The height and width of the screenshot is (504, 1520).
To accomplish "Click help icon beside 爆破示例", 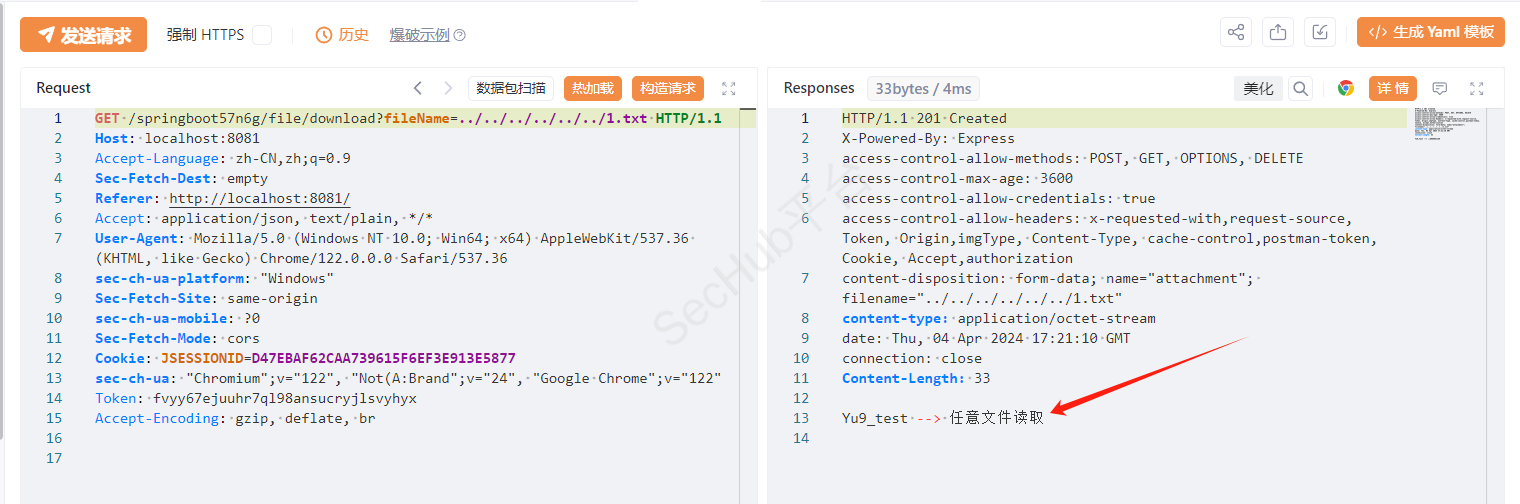I will click(x=460, y=35).
